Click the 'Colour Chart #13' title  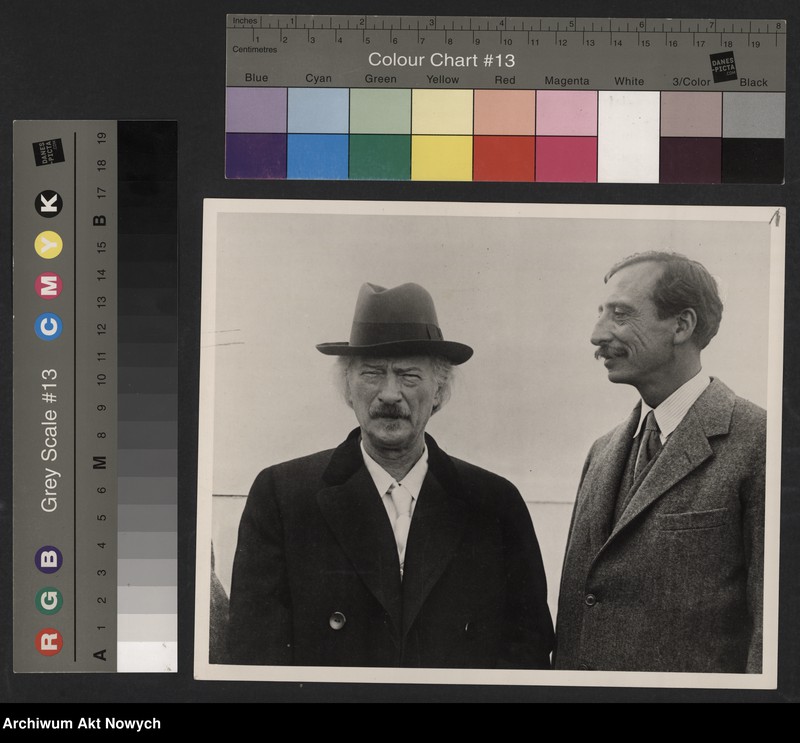point(441,60)
